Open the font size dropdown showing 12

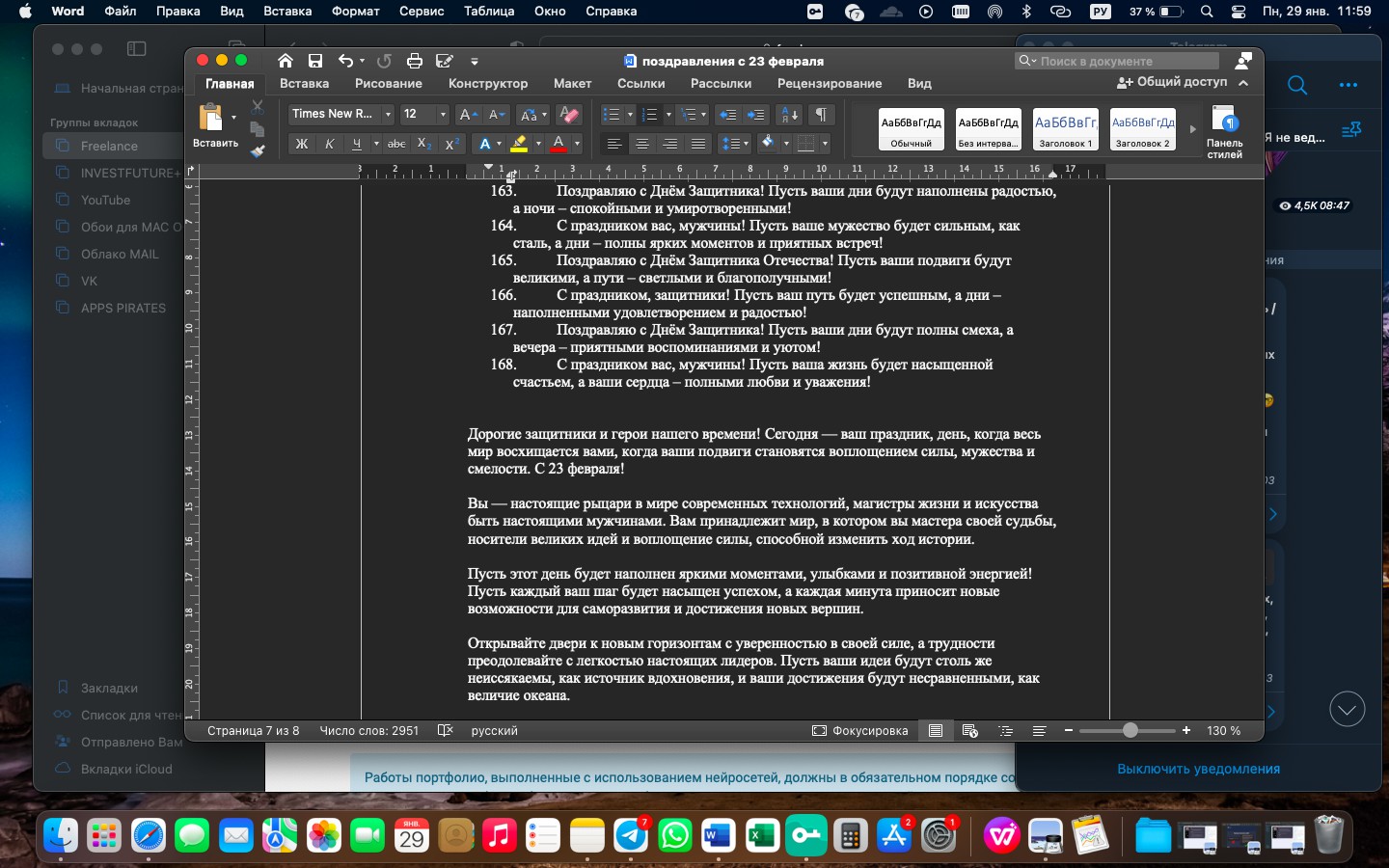click(x=443, y=115)
